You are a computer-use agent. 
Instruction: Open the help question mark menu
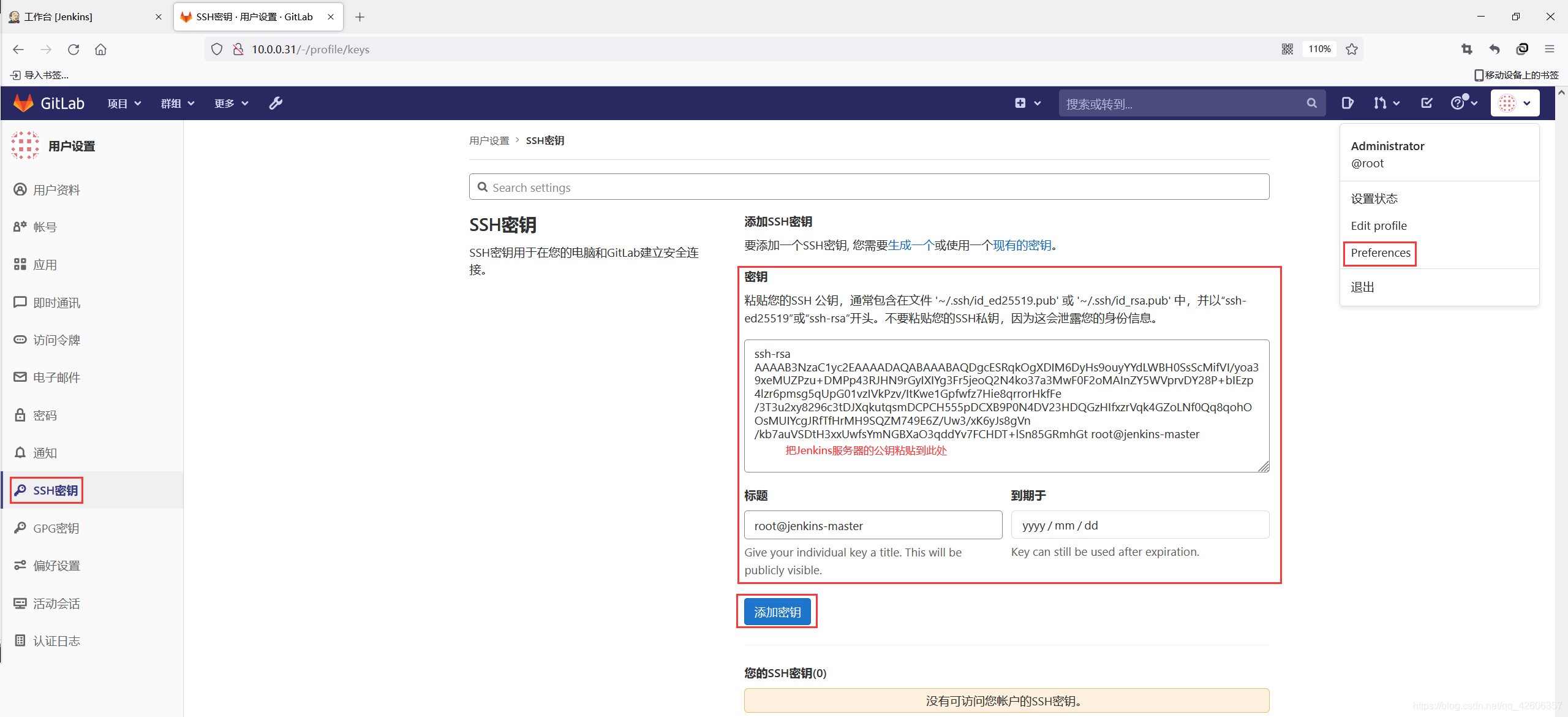coord(1464,102)
